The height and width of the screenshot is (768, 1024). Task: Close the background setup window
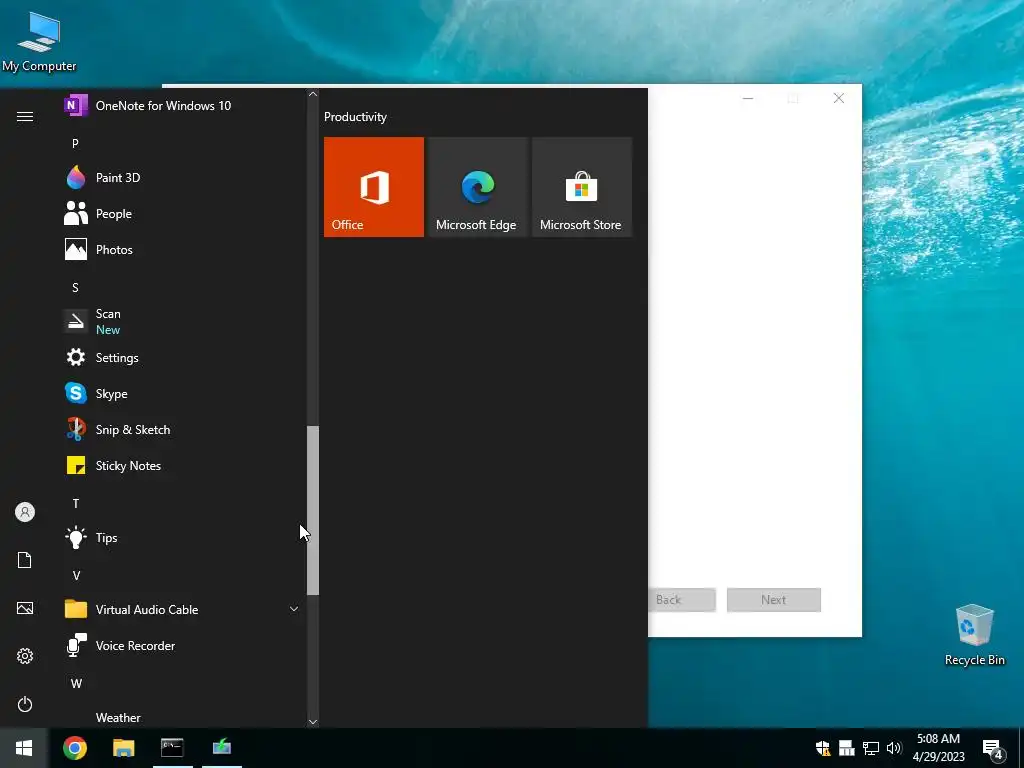839,98
